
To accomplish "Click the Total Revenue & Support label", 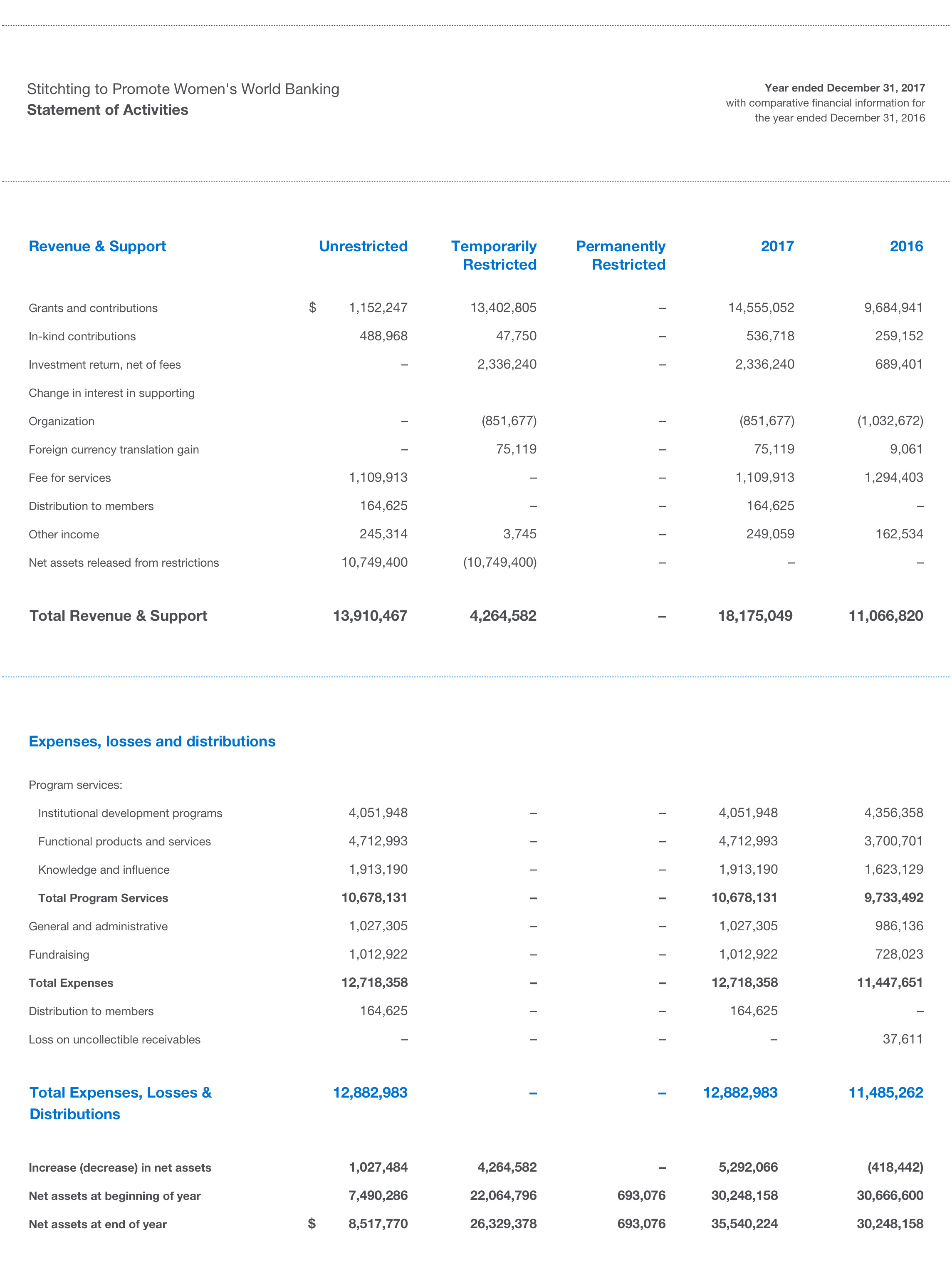I will [118, 616].
